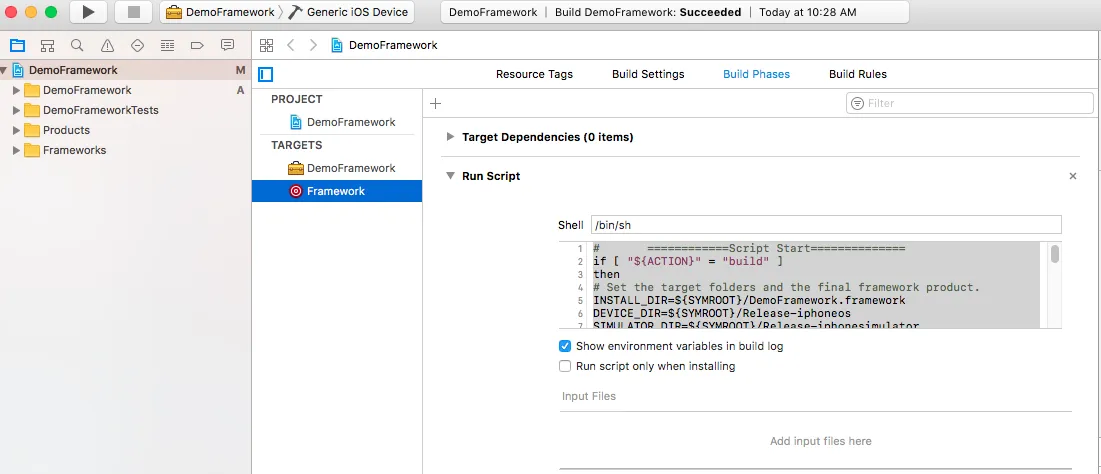Switch to Build Settings tab

[648, 74]
